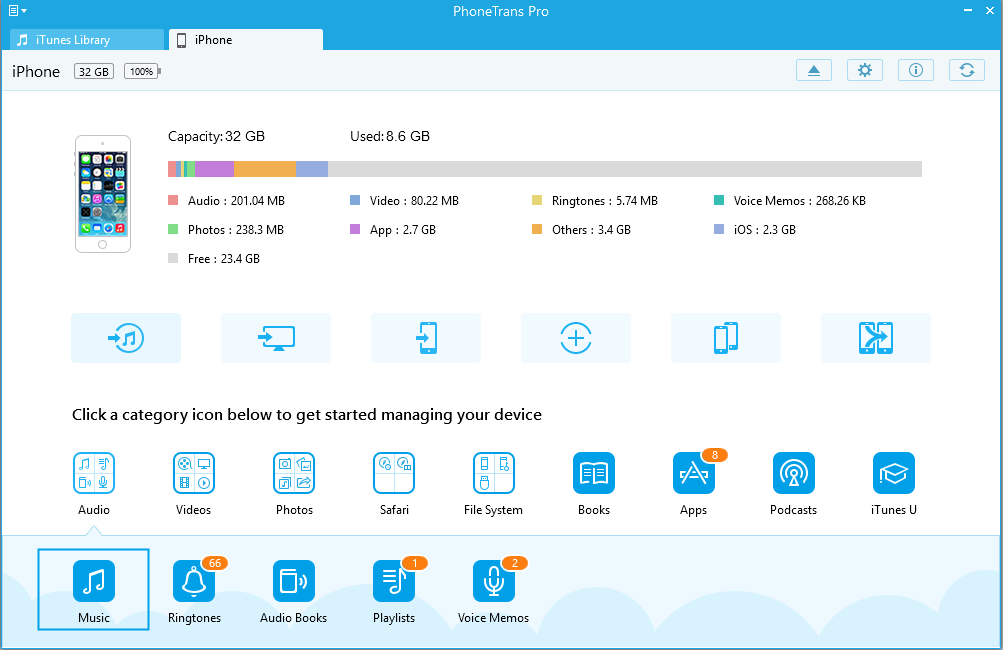Screen dimensions: 1003x650
Task: Expand the Photos category group
Action: 294,473
